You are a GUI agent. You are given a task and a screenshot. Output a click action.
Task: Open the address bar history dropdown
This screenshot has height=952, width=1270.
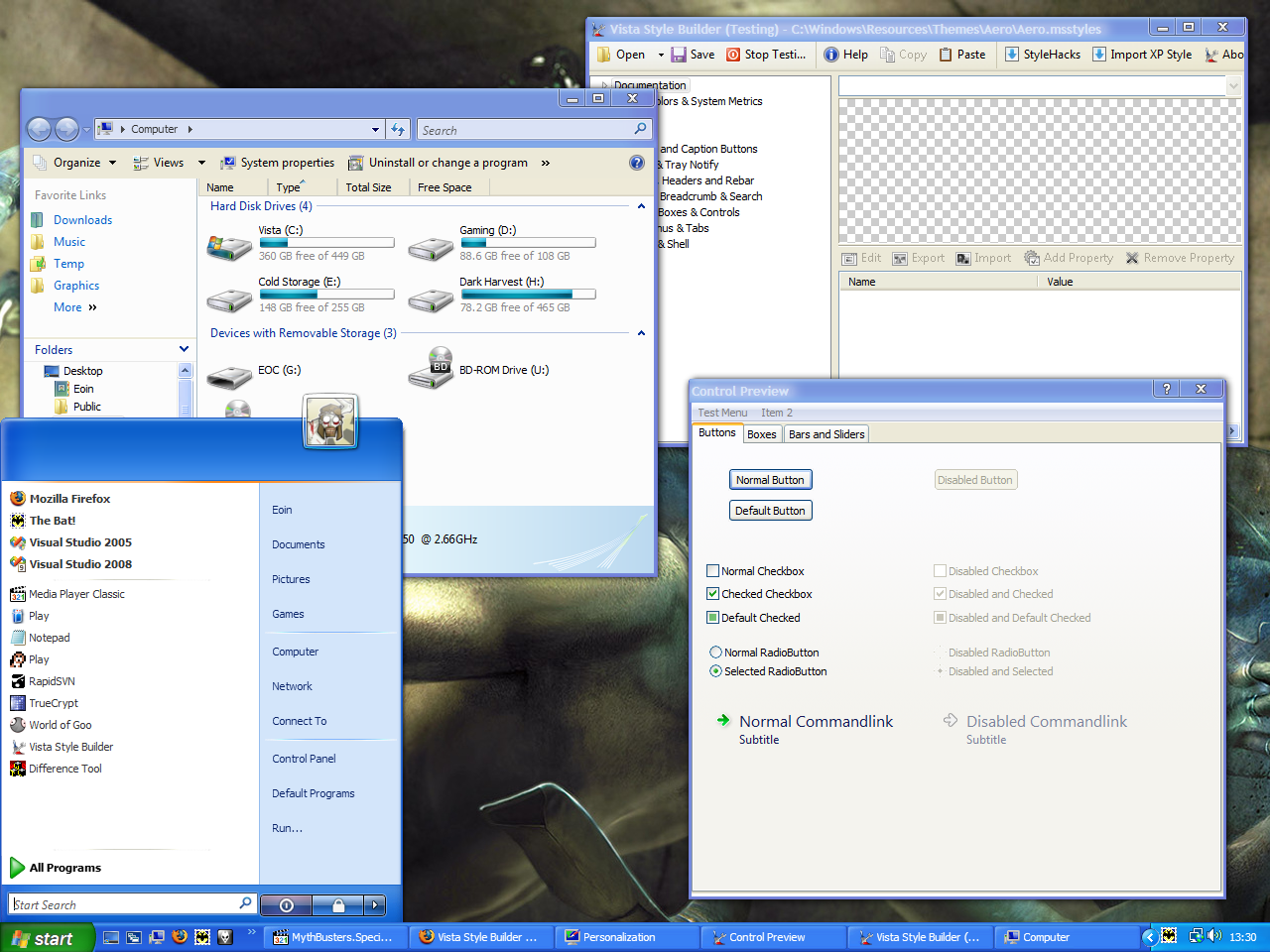(375, 130)
